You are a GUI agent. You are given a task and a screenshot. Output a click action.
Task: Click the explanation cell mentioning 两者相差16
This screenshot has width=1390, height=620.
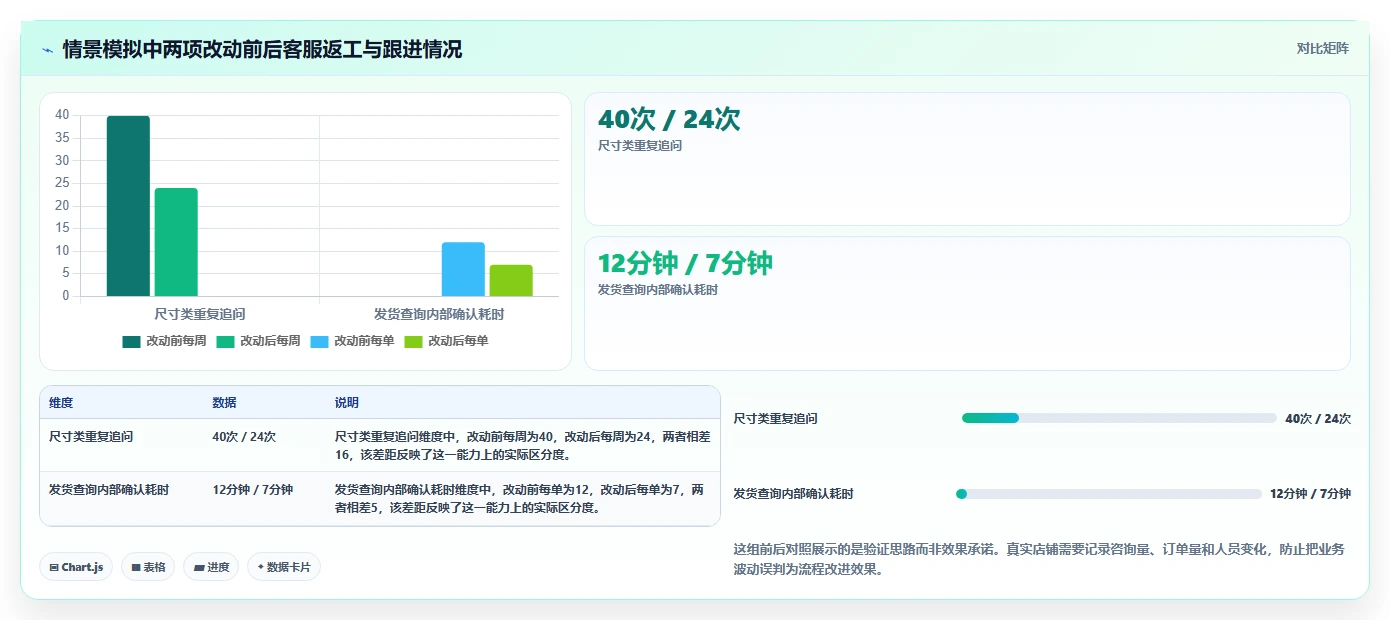[522, 446]
